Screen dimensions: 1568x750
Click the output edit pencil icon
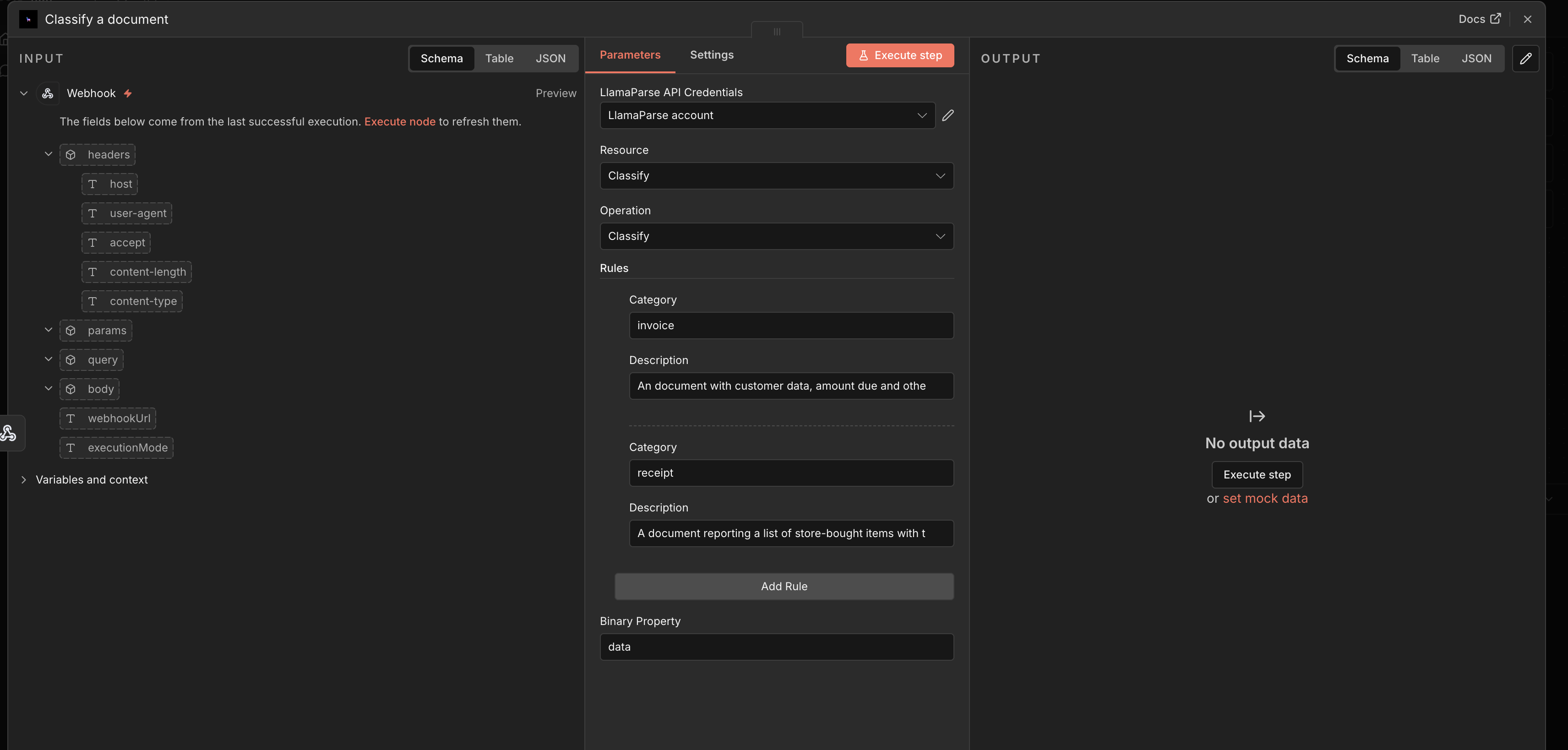click(x=1525, y=59)
